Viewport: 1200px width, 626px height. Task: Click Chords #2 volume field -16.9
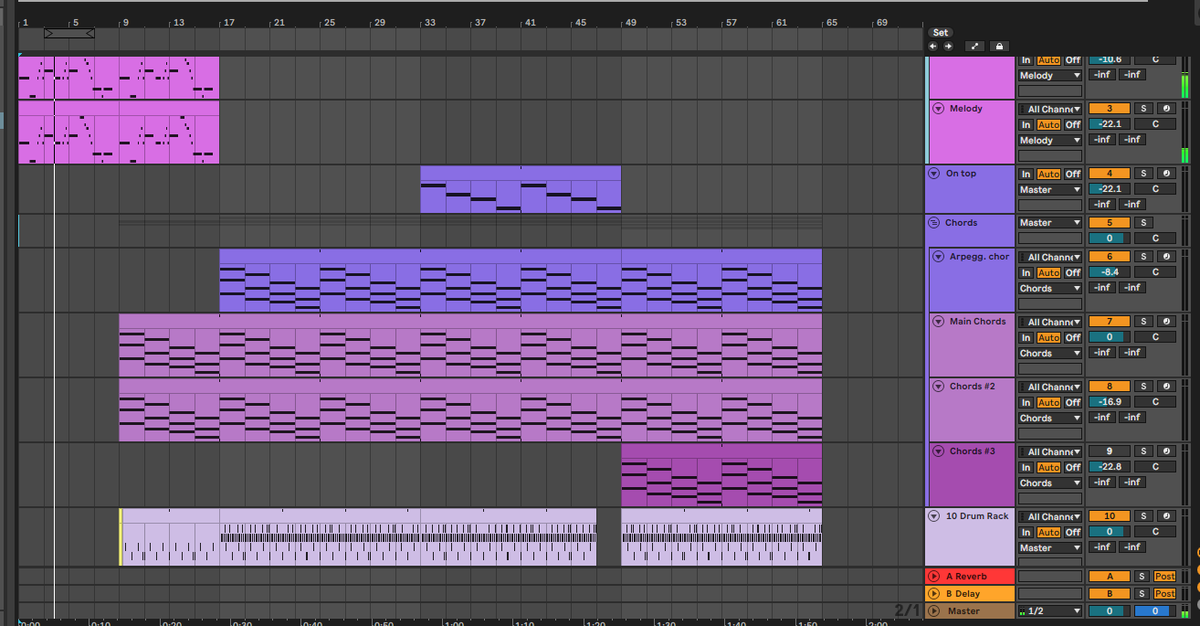[x=1109, y=402]
